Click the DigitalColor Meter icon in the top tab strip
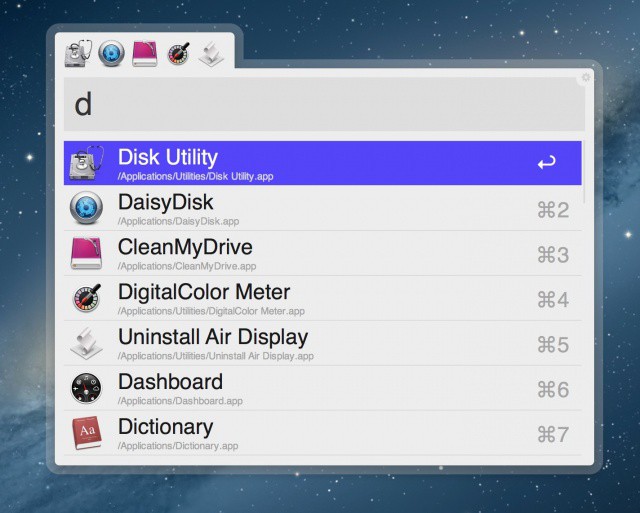The height and width of the screenshot is (513, 640). (x=179, y=54)
